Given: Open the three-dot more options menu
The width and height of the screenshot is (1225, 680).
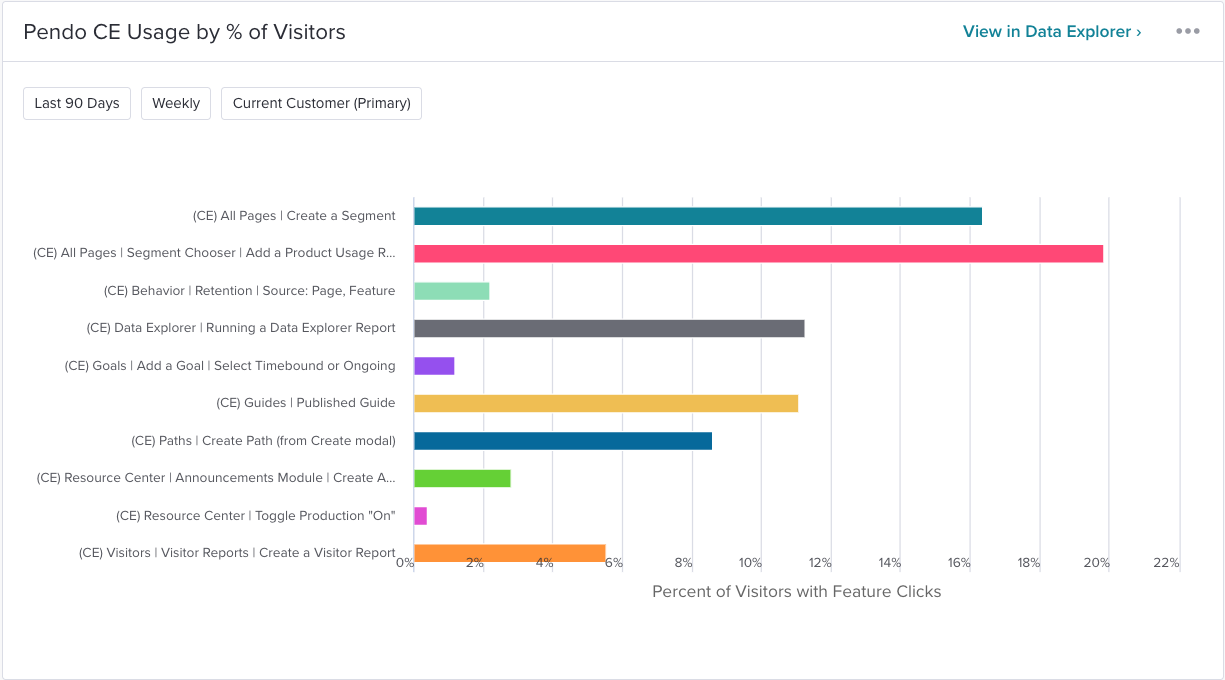Looking at the screenshot, I should [1187, 31].
